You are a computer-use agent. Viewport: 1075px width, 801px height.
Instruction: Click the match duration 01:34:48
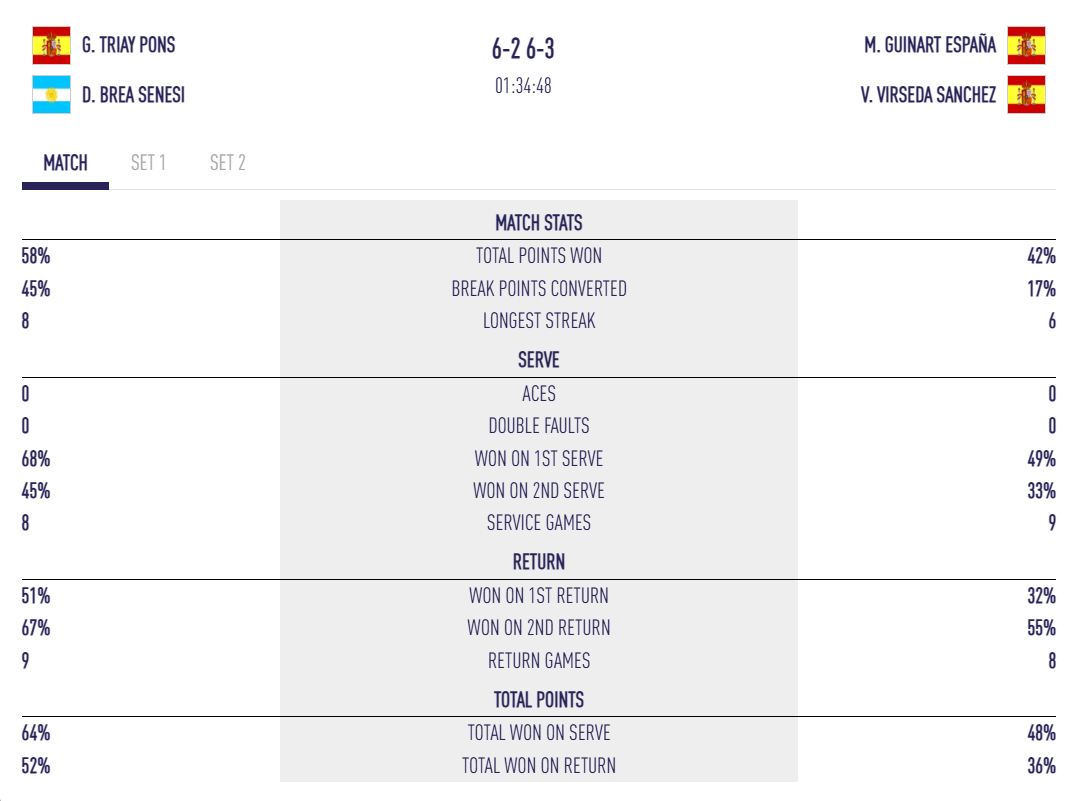point(523,86)
